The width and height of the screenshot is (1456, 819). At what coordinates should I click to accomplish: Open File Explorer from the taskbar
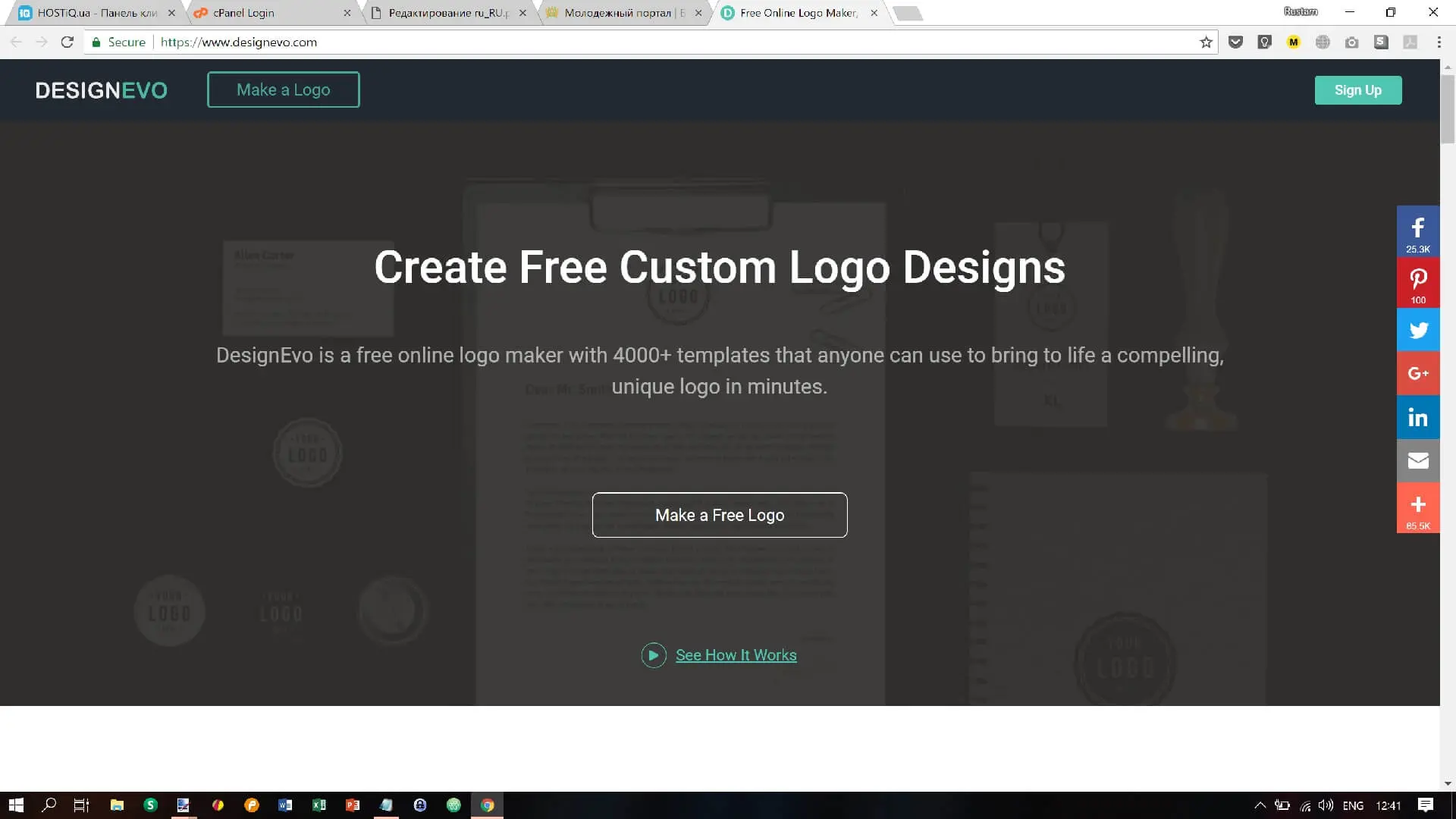117,805
